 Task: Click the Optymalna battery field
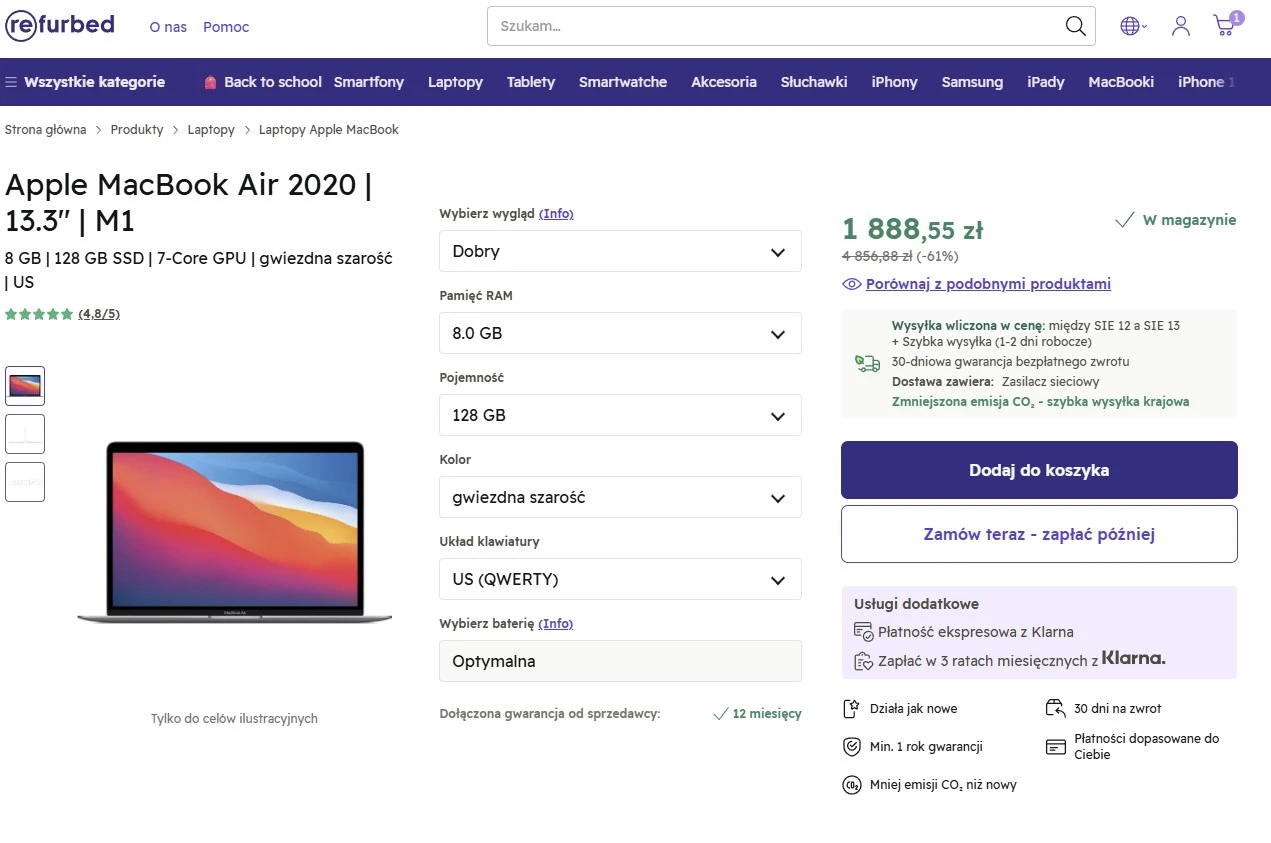click(620, 661)
